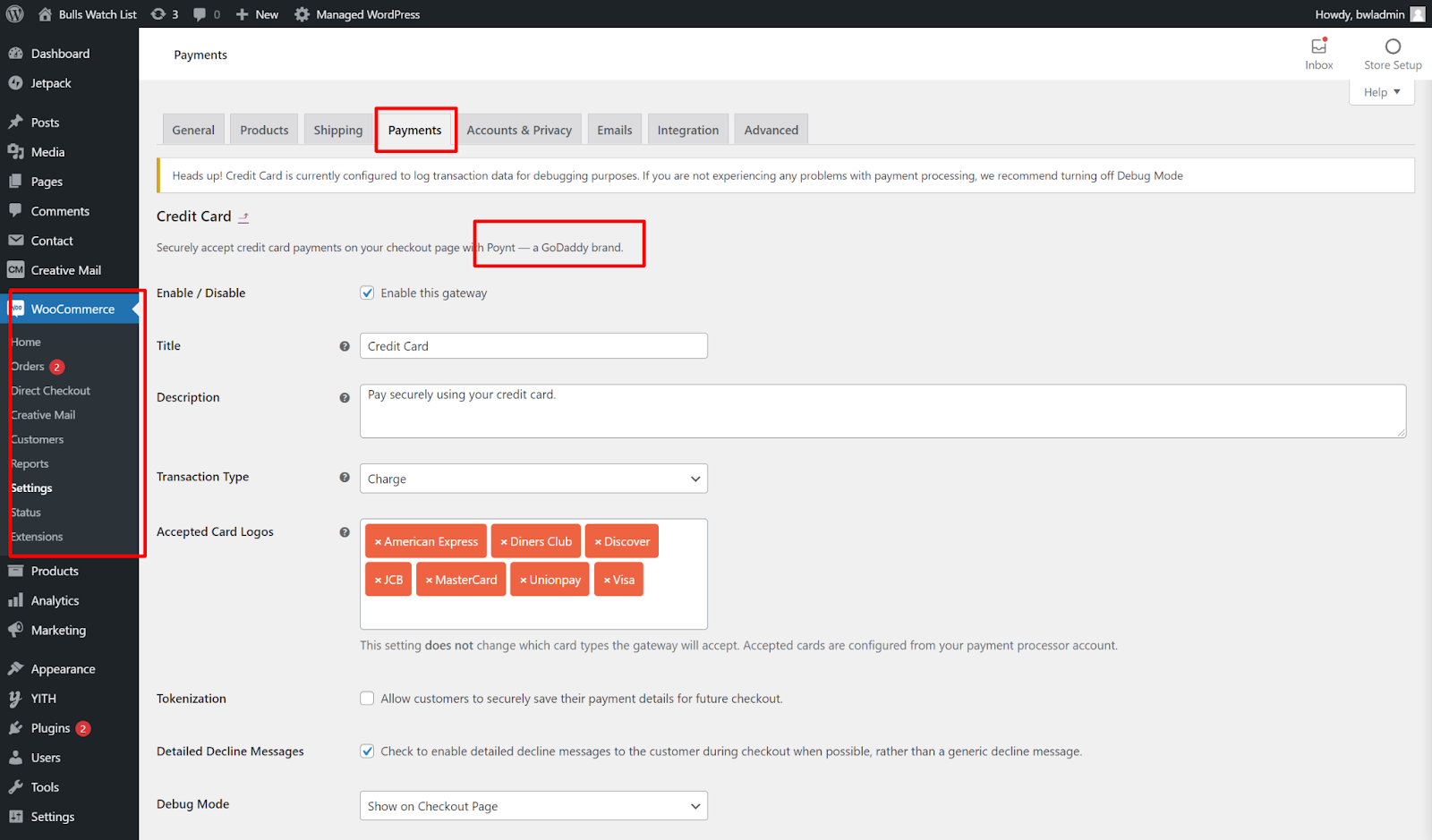
Task: Click the Users sidebar icon
Action: [x=15, y=758]
